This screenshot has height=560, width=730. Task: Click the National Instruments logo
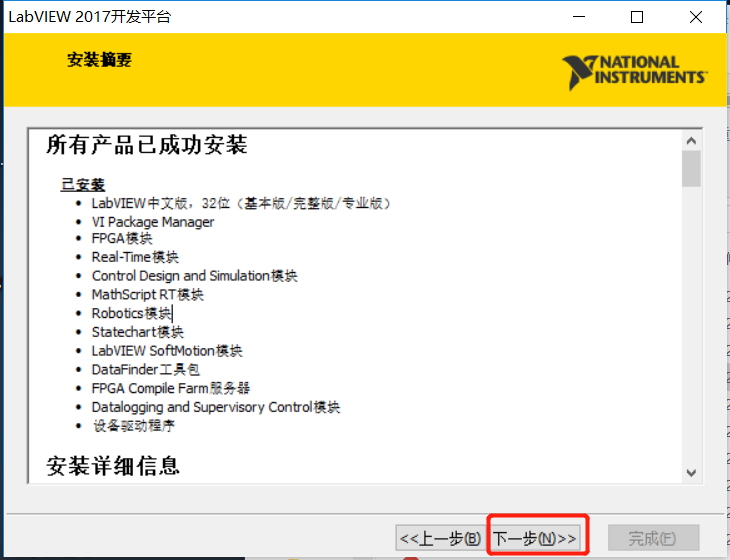coord(635,71)
